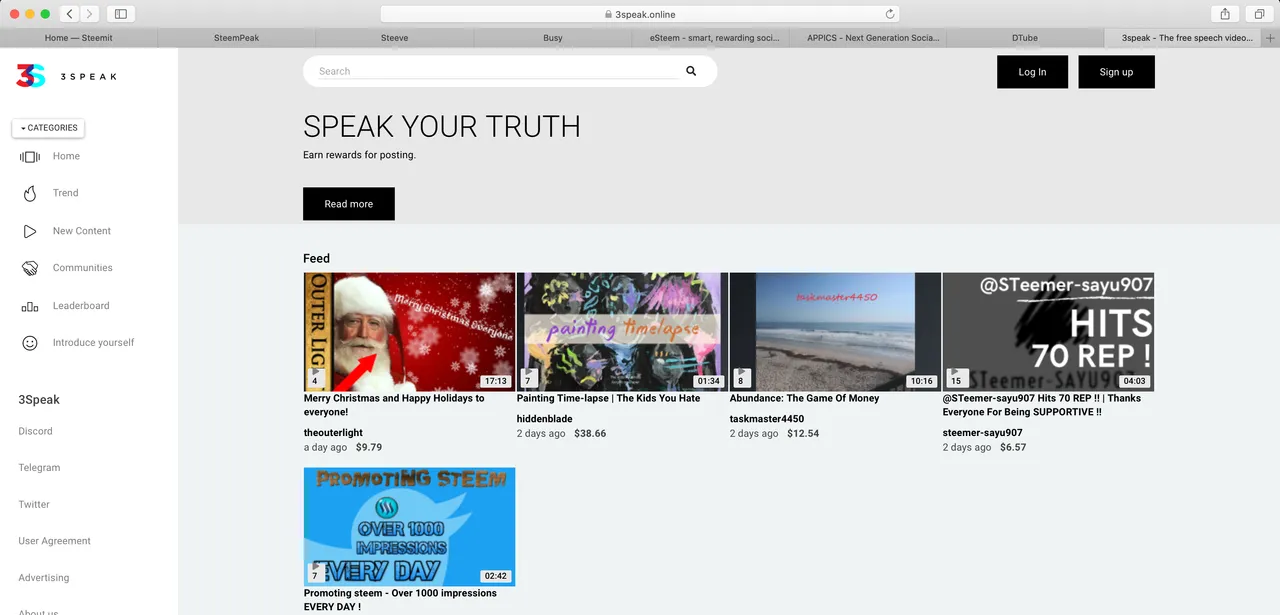Open Leaderboard in sidebar
The height and width of the screenshot is (615, 1280).
[x=81, y=306]
